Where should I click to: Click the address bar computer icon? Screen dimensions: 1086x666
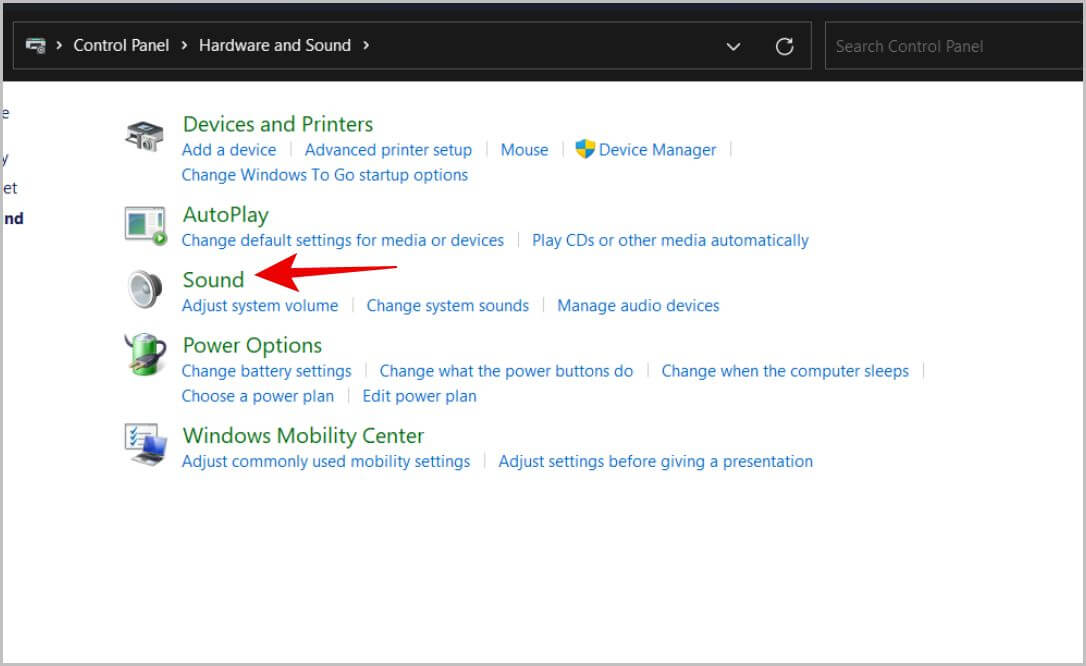coord(35,46)
